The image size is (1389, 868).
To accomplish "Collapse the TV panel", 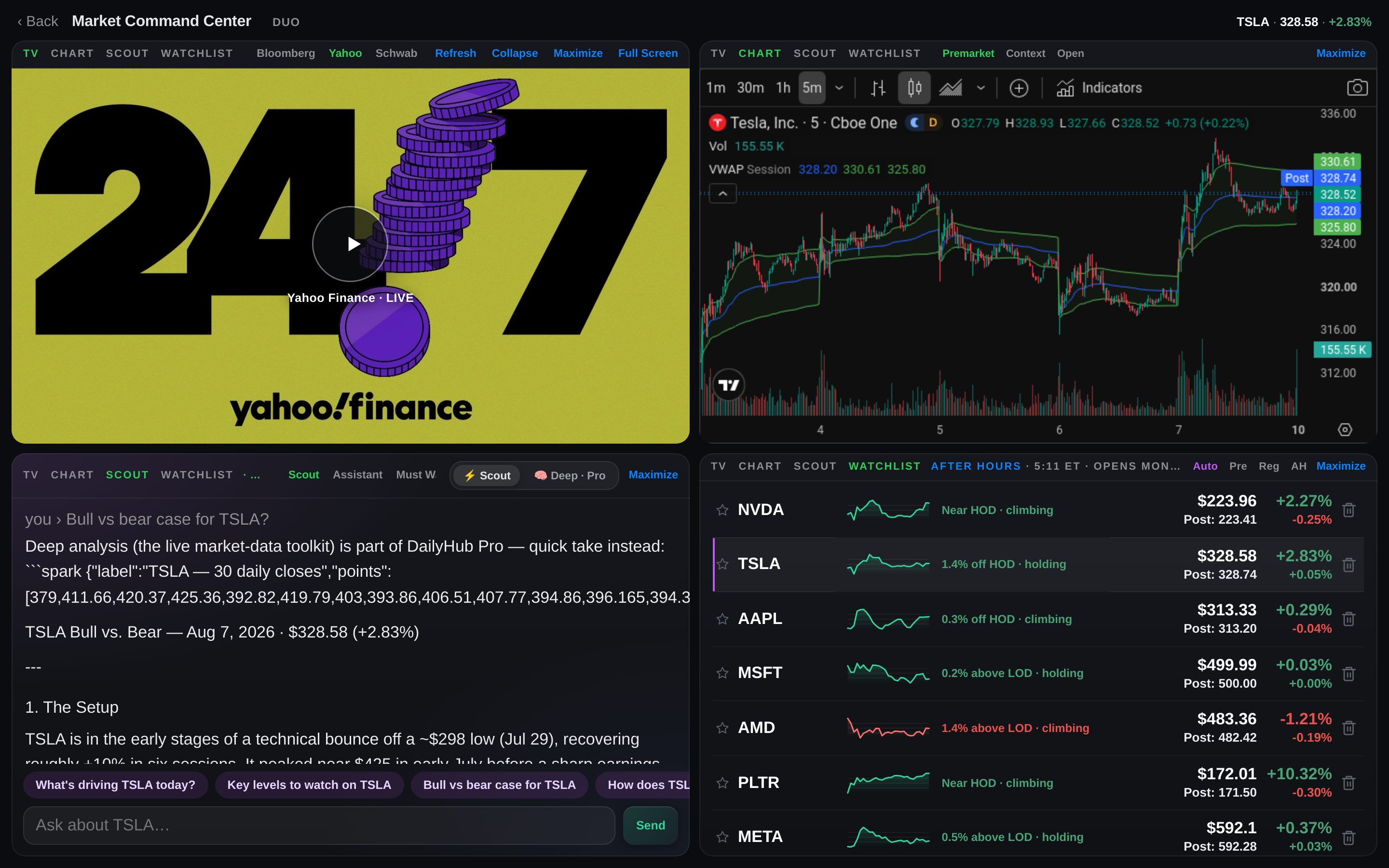I will coord(514,53).
